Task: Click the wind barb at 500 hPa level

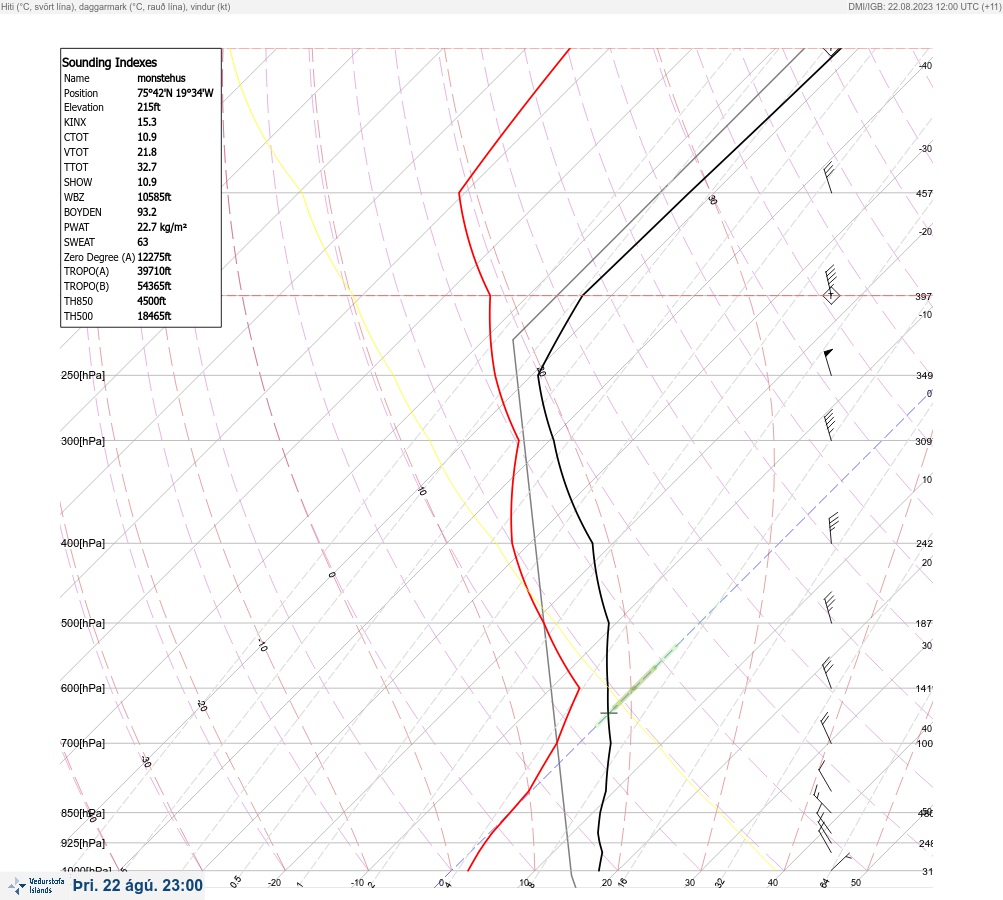Action: click(830, 608)
